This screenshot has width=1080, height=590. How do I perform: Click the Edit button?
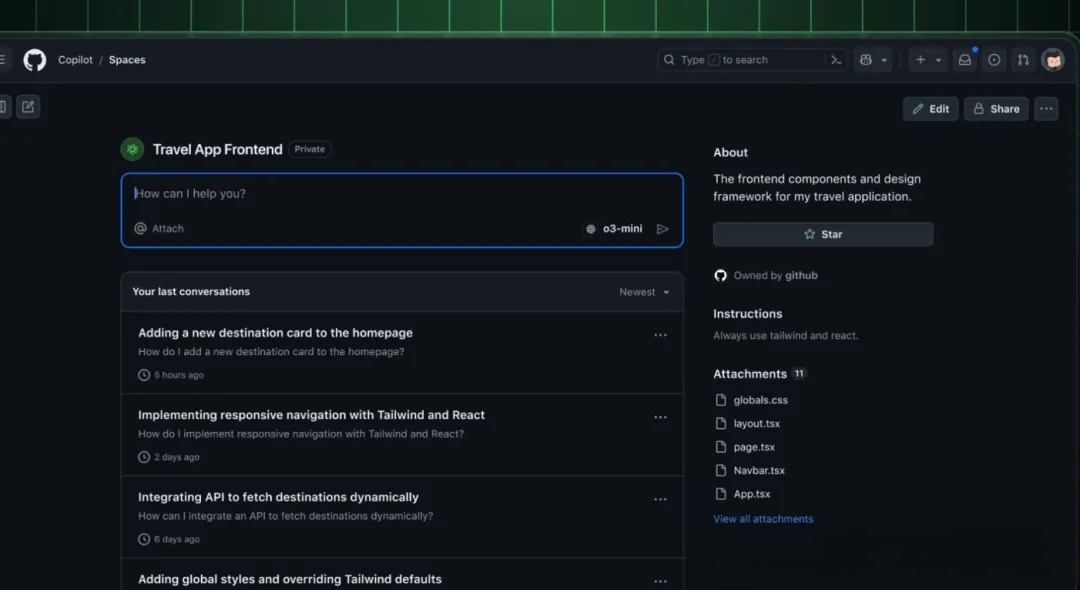pos(930,109)
